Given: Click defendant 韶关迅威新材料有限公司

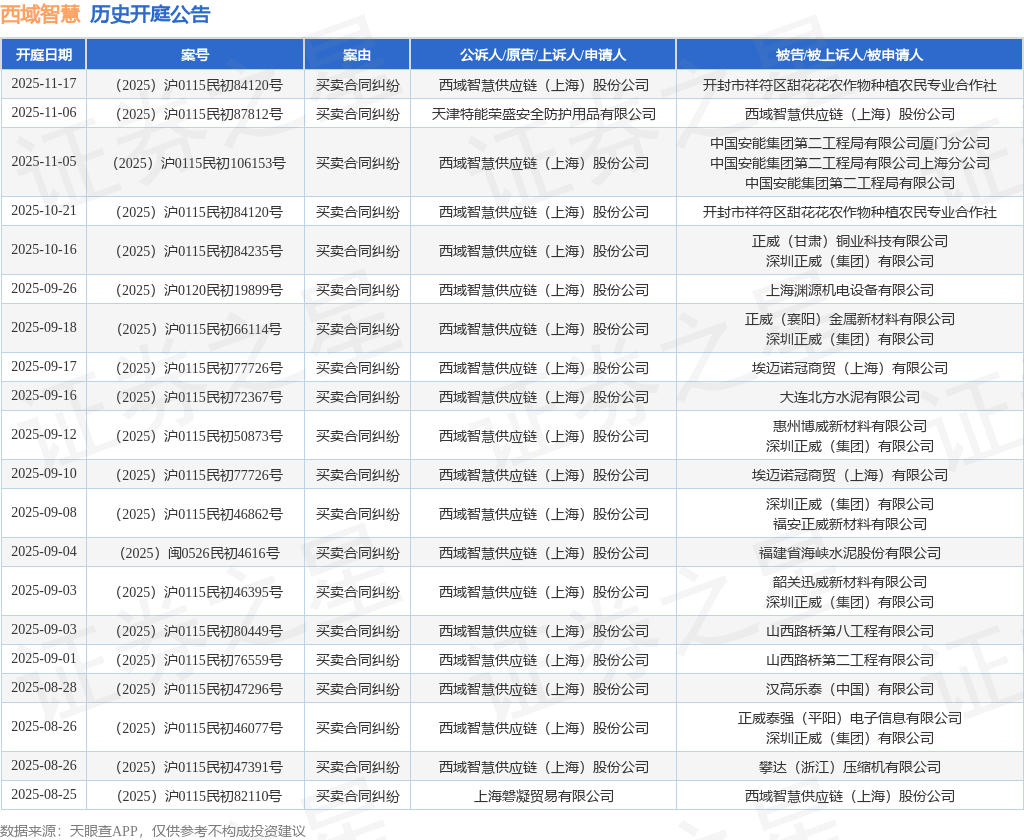Looking at the screenshot, I should coord(850,582).
